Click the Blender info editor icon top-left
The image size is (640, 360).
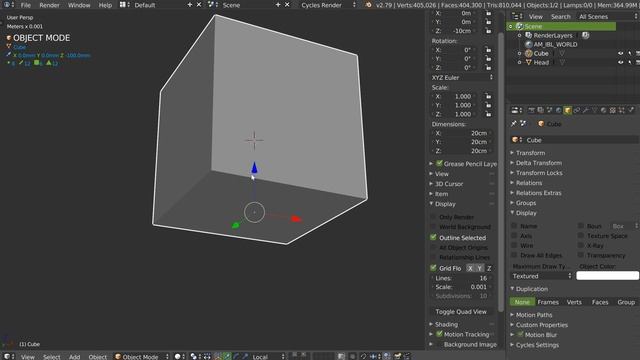pos(7,5)
